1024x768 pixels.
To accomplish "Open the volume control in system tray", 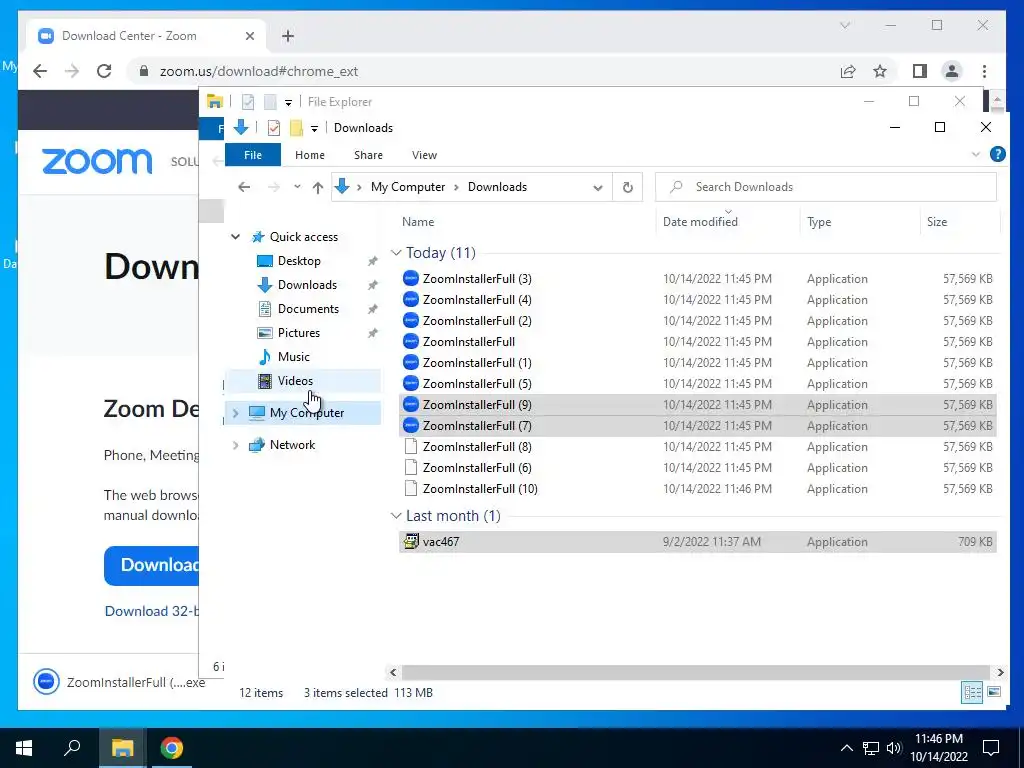I will click(x=894, y=748).
